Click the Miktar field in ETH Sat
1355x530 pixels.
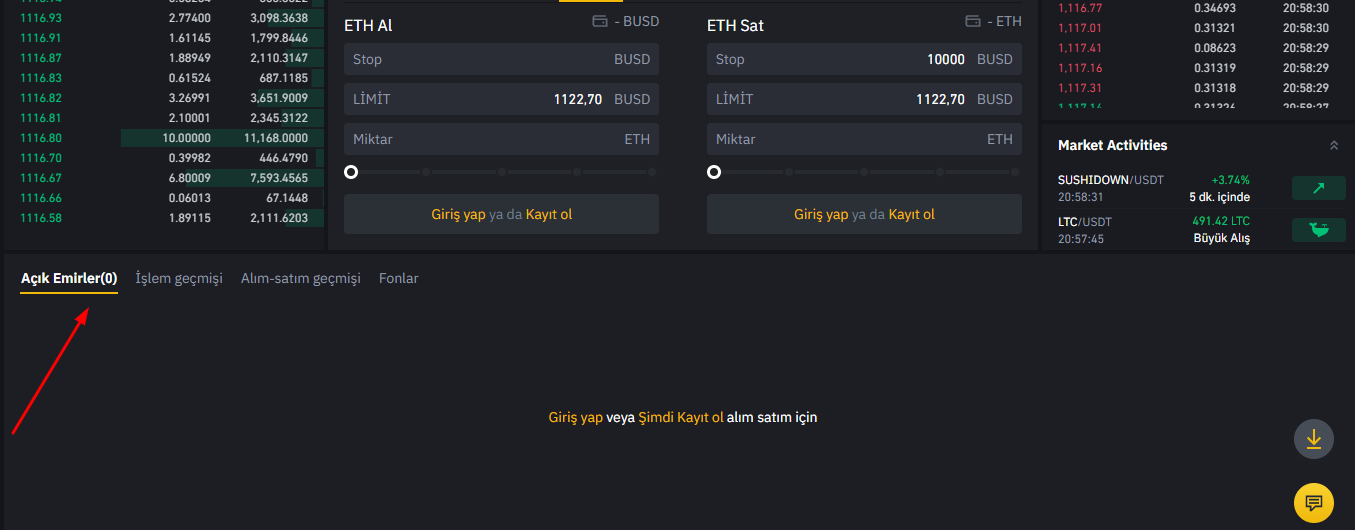(864, 139)
